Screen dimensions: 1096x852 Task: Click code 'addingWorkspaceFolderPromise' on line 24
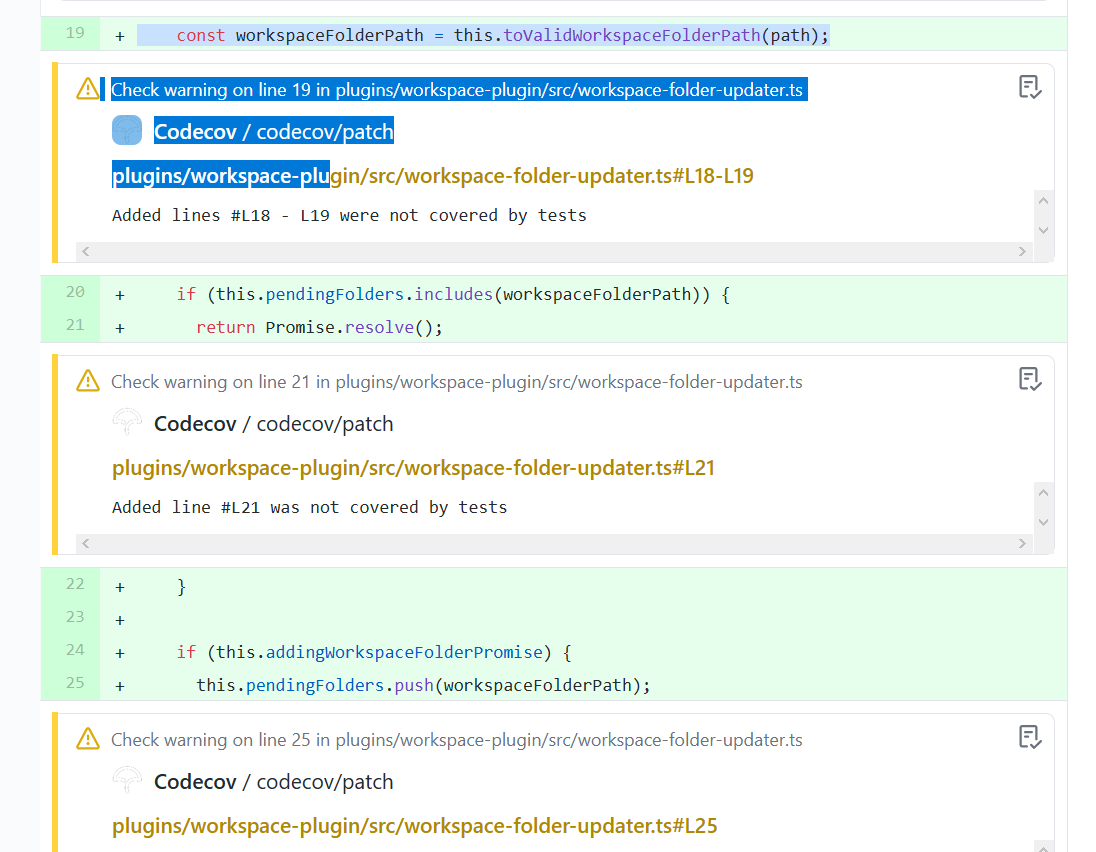coord(404,652)
